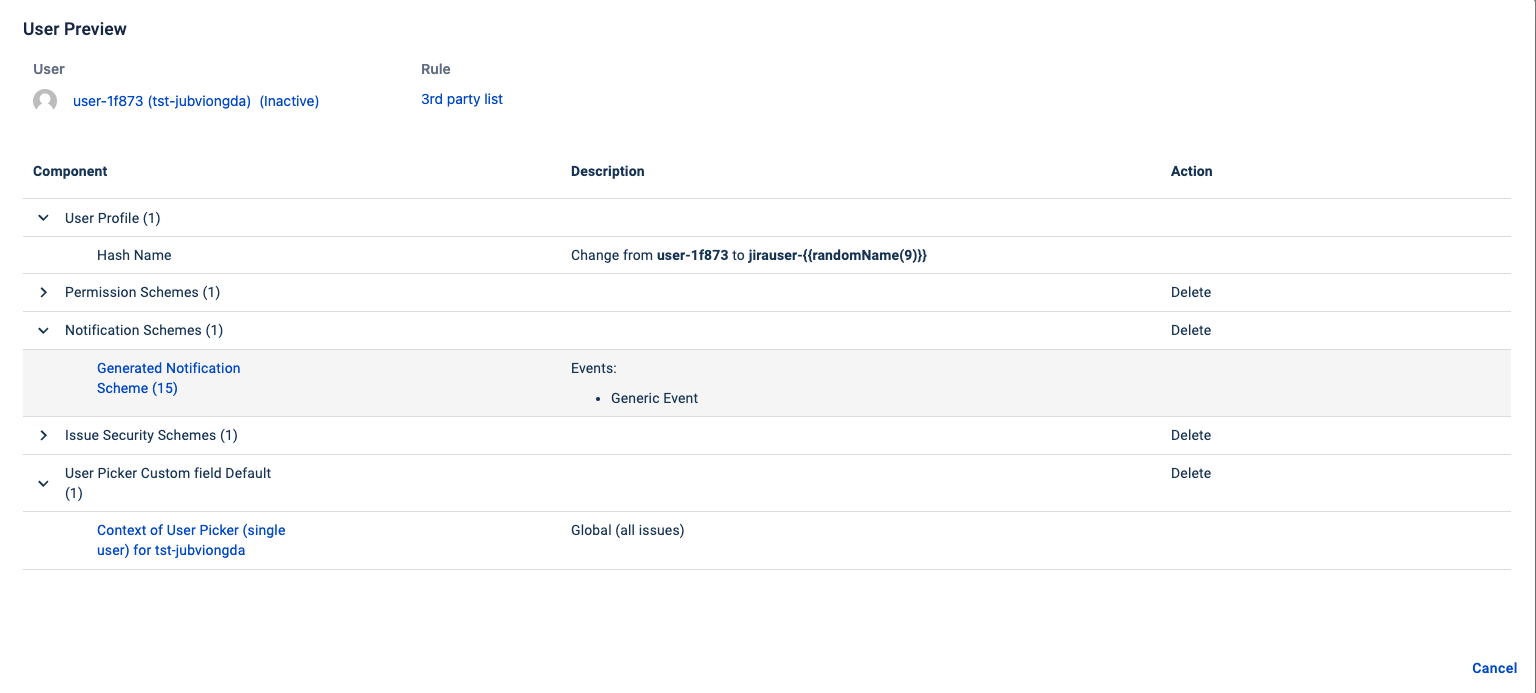Select the Hash Name row
This screenshot has width=1536, height=693.
click(x=134, y=255)
